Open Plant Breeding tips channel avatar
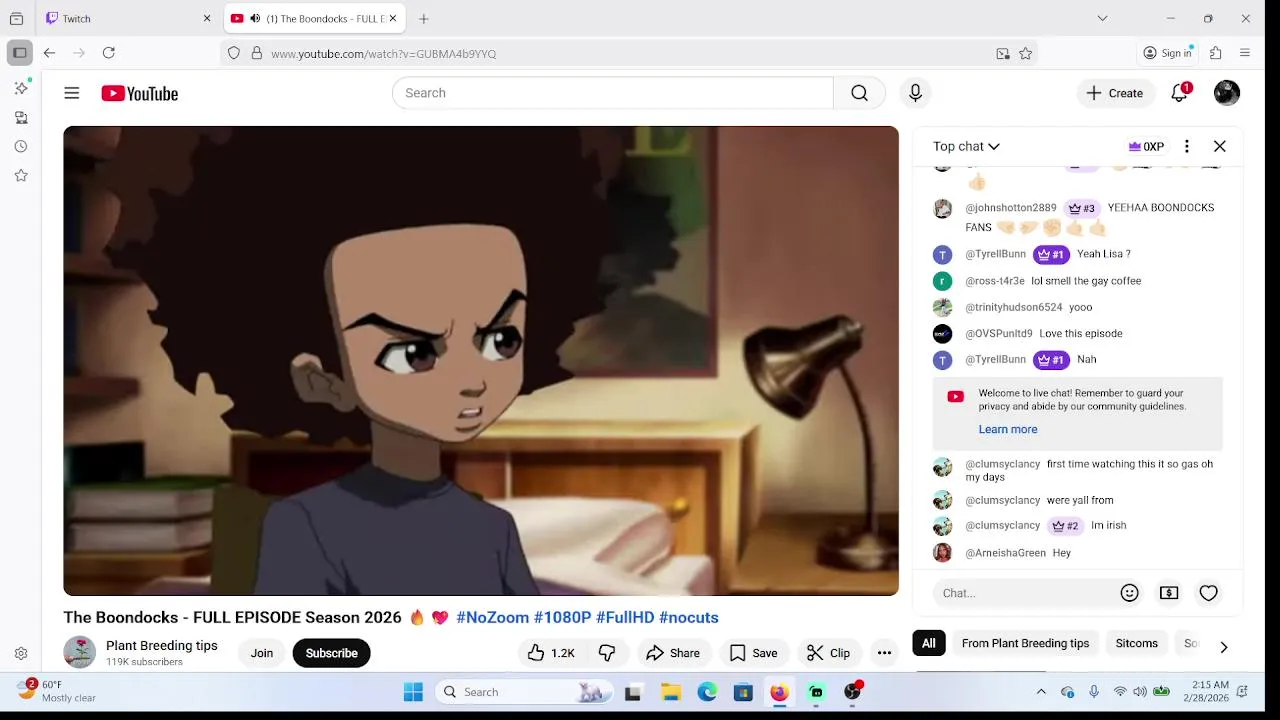Viewport: 1280px width, 720px height. click(x=80, y=652)
